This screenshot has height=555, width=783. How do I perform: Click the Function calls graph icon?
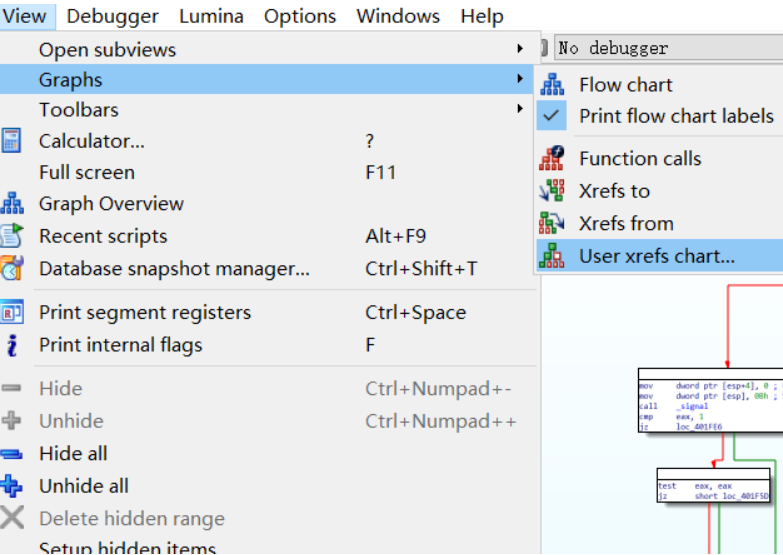pos(552,158)
